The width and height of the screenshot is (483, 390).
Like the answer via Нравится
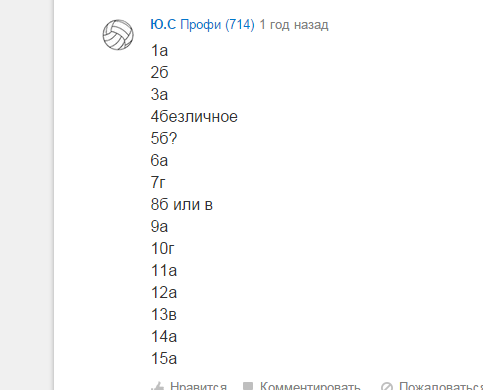198,386
